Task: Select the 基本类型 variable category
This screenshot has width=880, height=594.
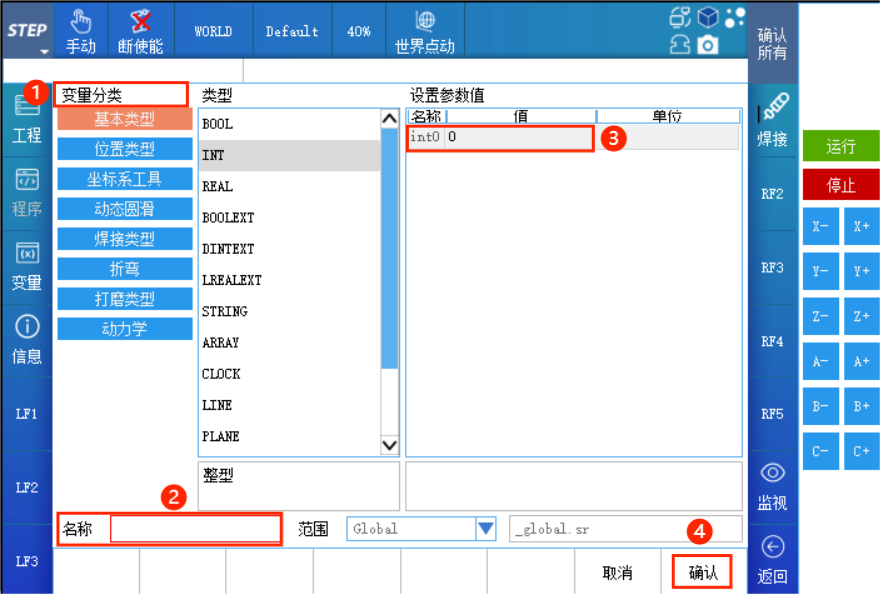Action: 125,119
